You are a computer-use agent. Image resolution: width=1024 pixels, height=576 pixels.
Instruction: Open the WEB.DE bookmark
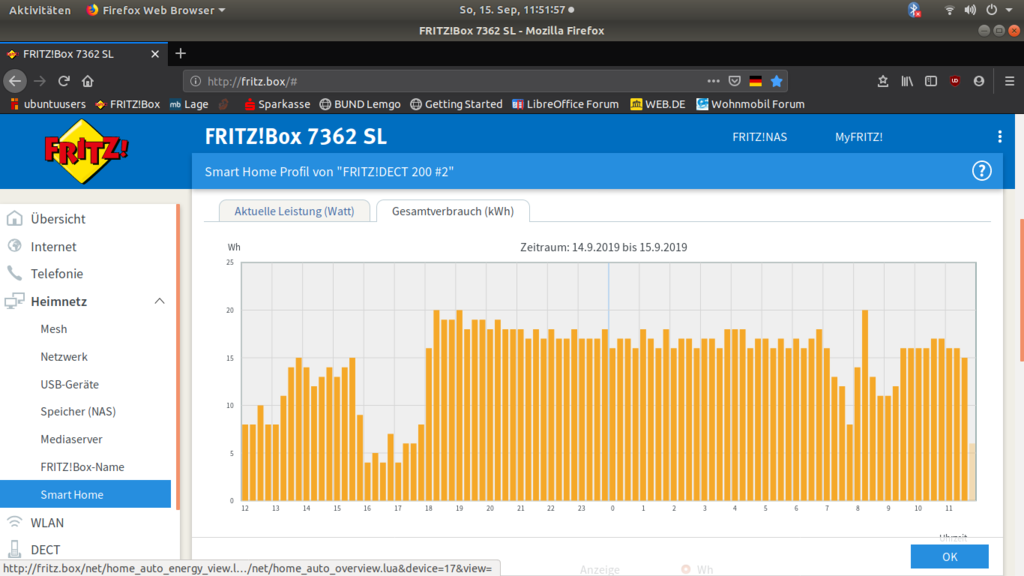[658, 104]
